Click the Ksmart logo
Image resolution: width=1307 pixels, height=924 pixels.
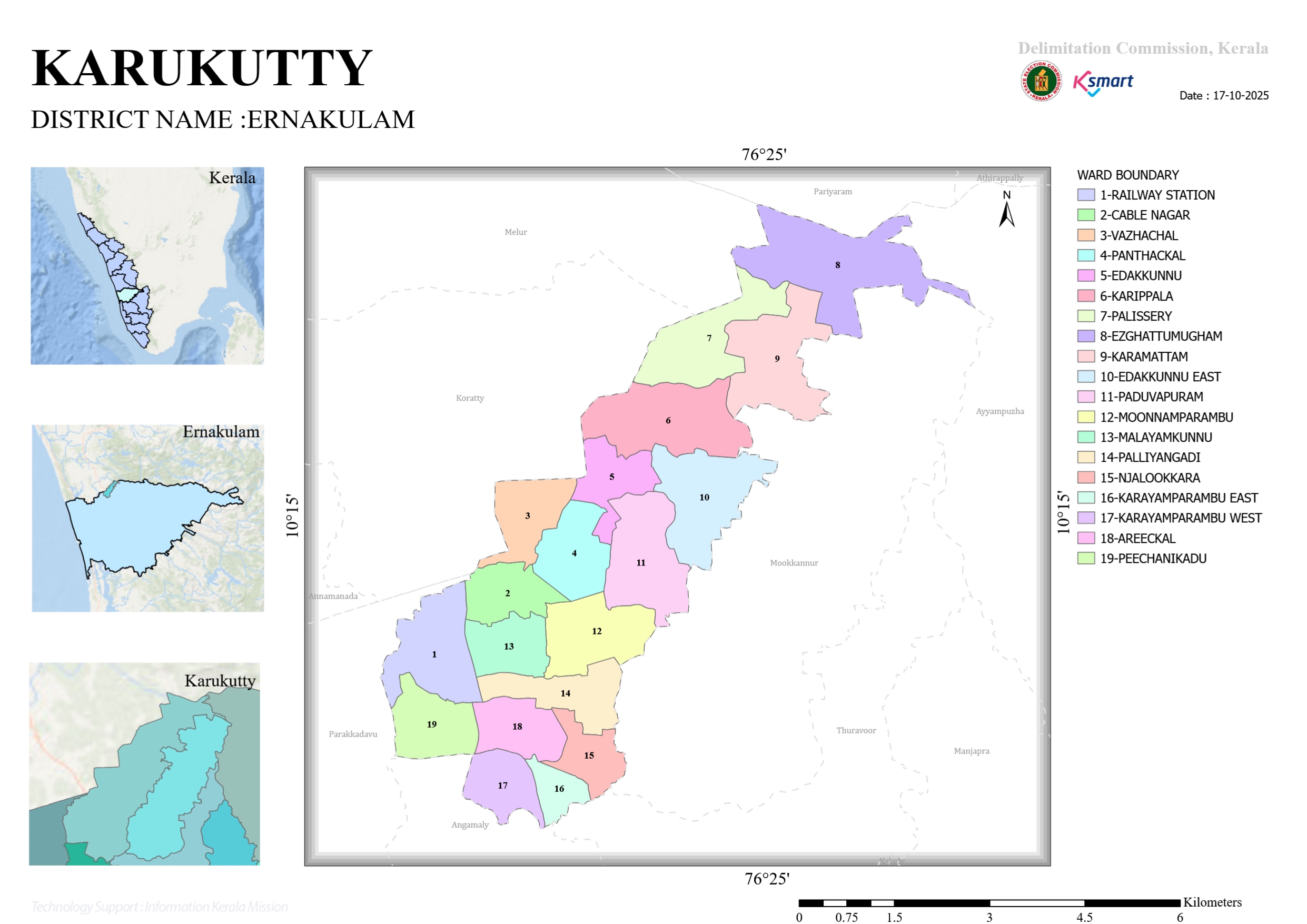point(1103,83)
